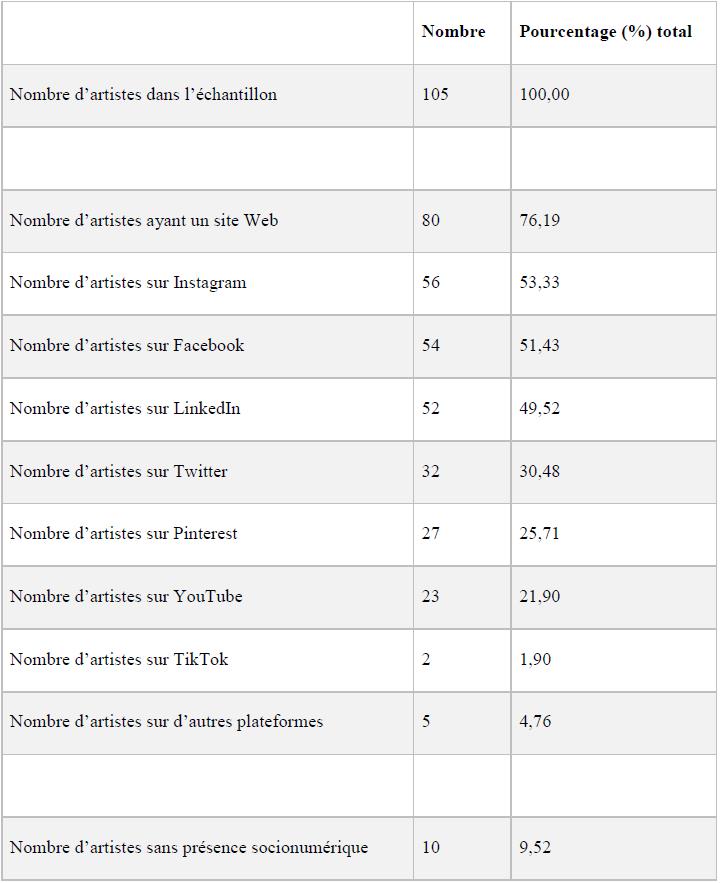Click the Pourcentage (%) total header
This screenshot has width=720, height=883.
click(x=605, y=32)
